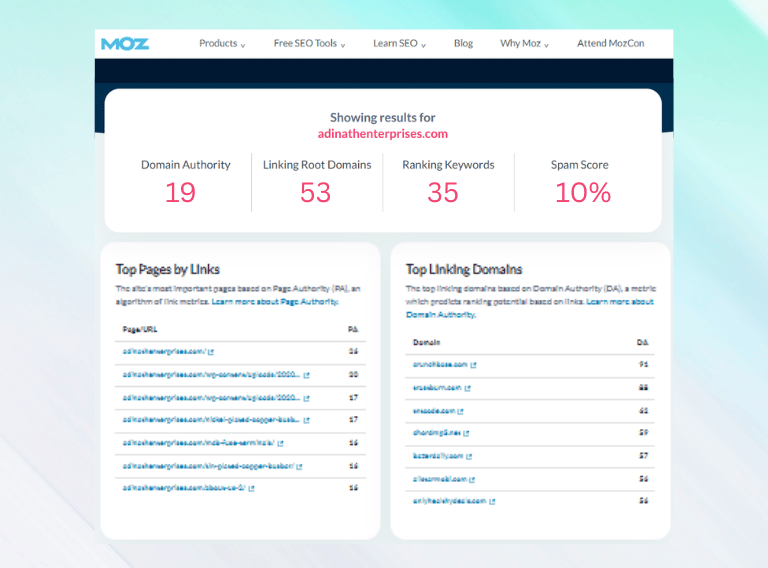Click the Top Pages by Links heading
This screenshot has height=568, width=768.
(x=168, y=269)
